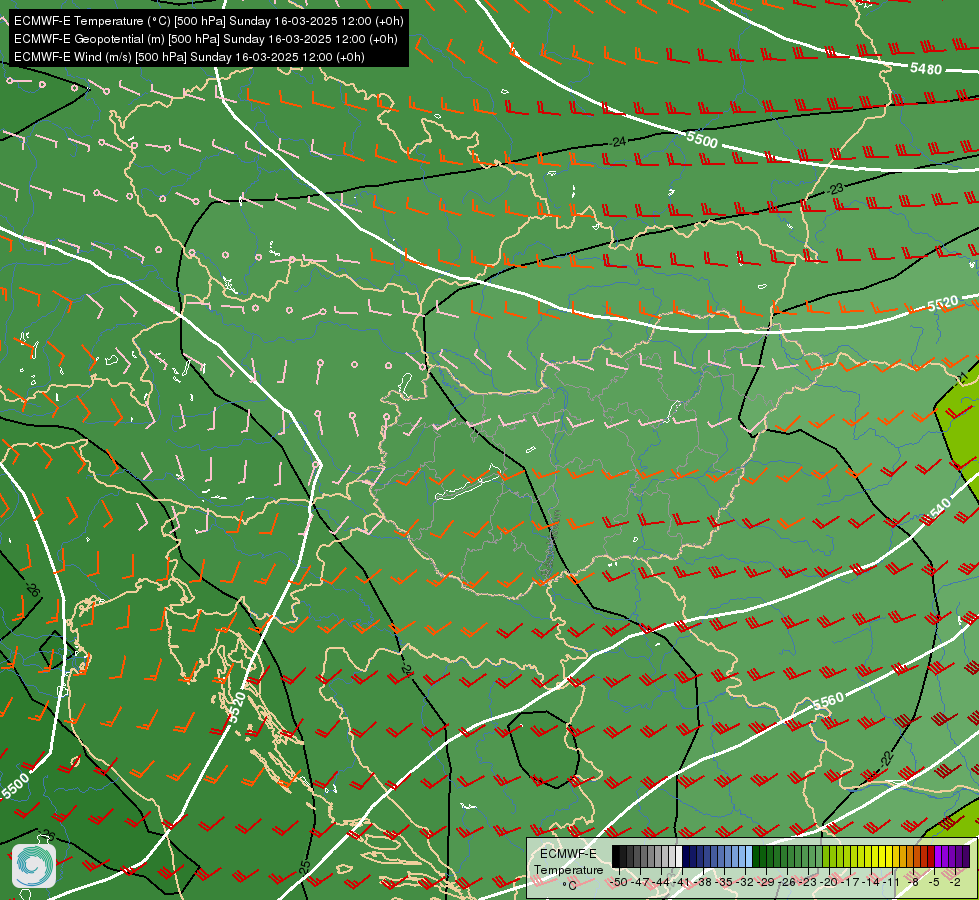
Task: Select the ECMWF-E Temperature 500 hPa title line
Action: point(209,21)
